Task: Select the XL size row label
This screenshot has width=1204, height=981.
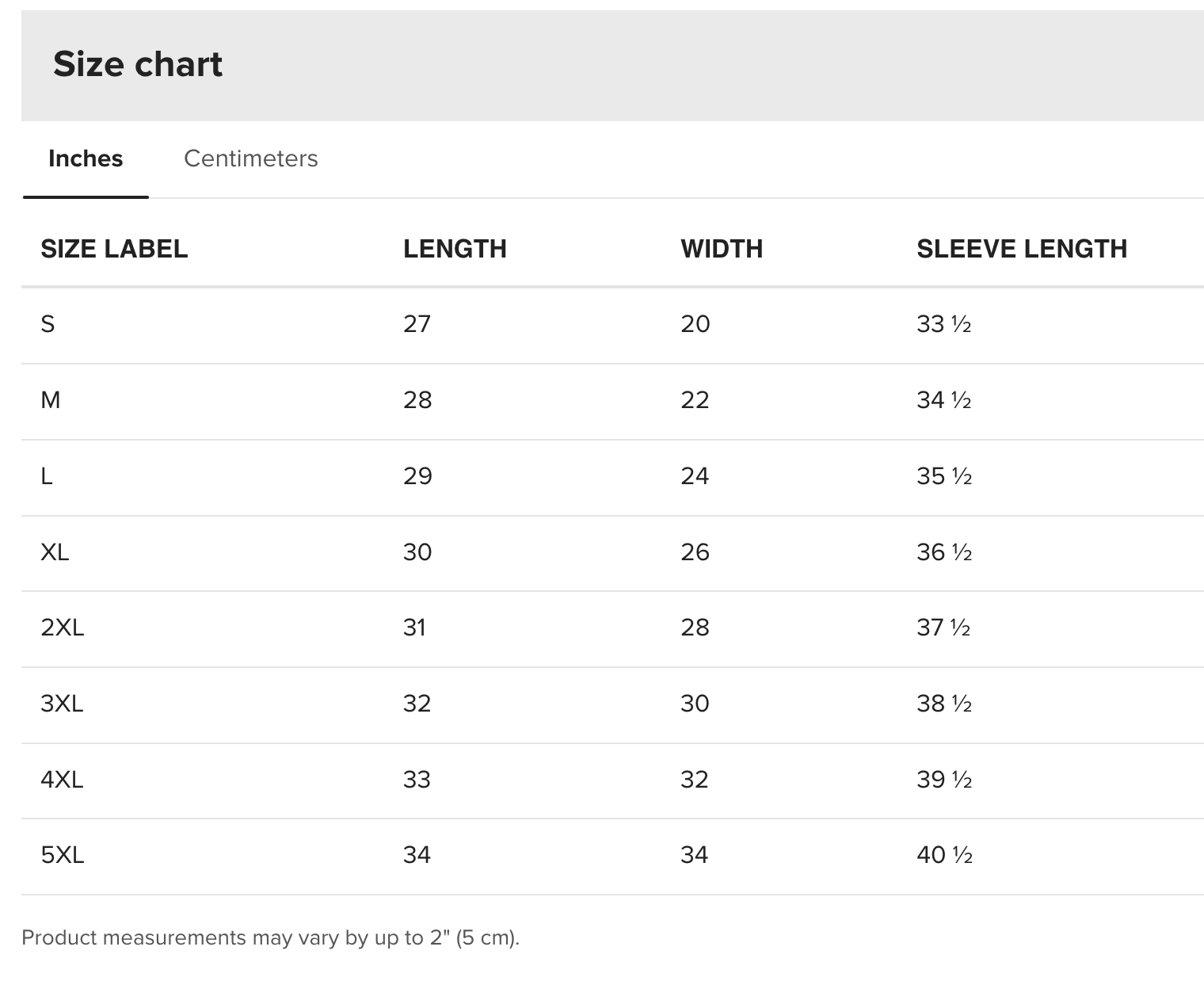Action: (55, 552)
